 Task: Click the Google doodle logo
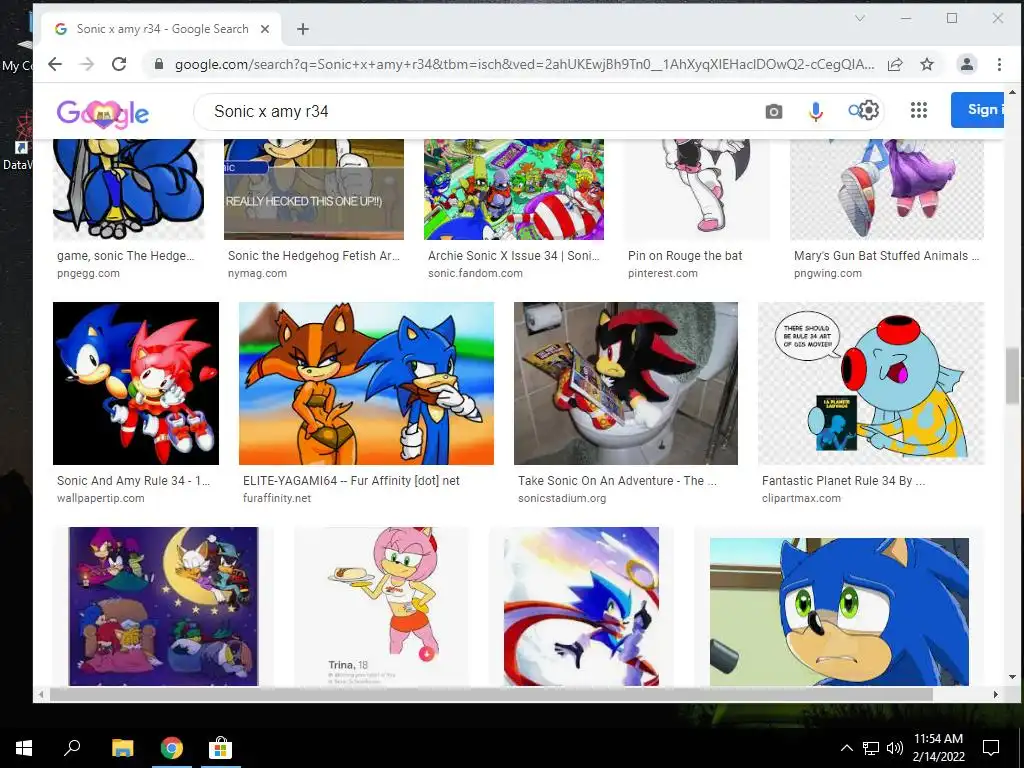pyautogui.click(x=103, y=113)
